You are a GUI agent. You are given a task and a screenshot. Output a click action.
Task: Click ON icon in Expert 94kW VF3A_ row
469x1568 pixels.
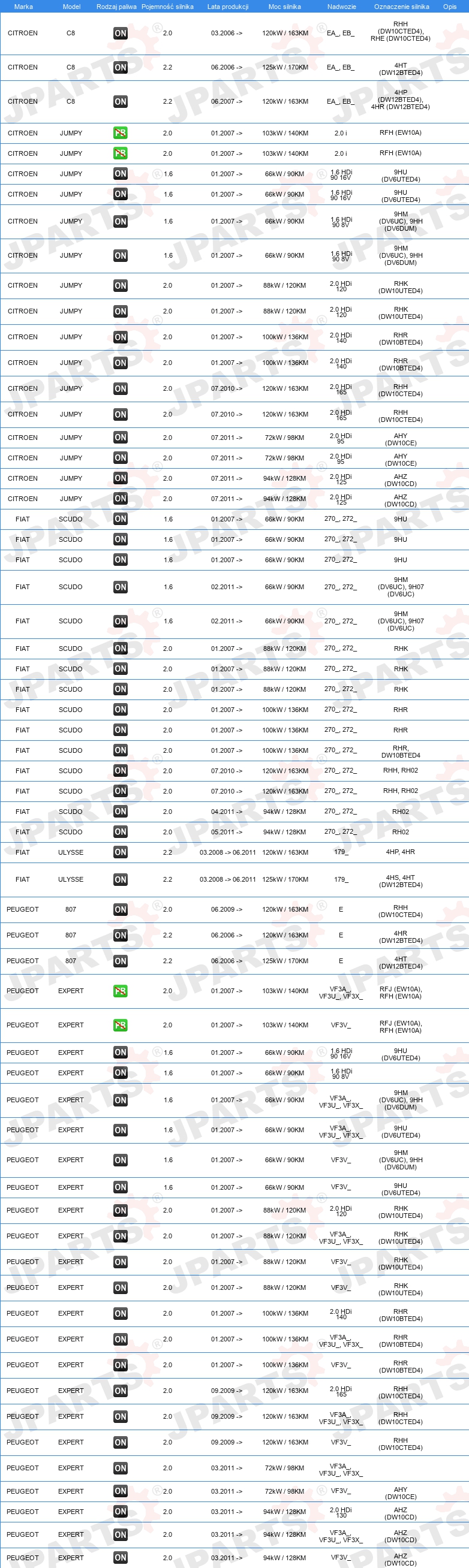(121, 1535)
